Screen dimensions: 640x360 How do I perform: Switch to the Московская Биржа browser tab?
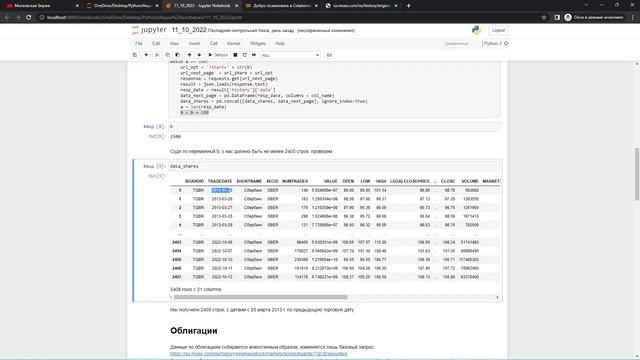[41, 6]
